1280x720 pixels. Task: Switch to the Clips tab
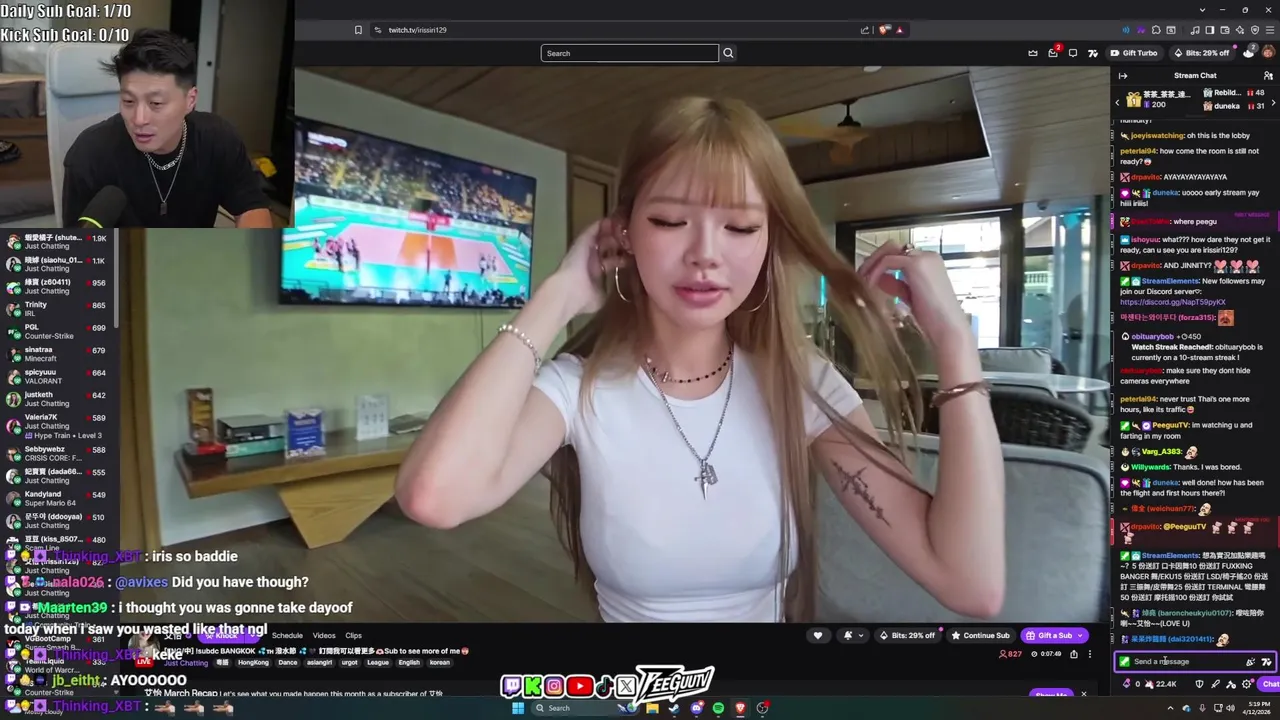point(354,635)
